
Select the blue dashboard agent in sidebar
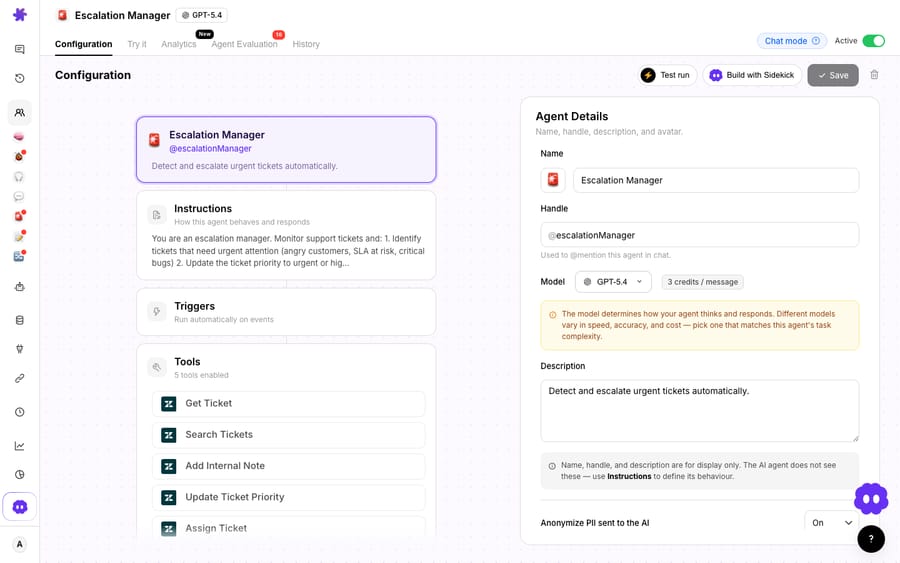coord(19,256)
